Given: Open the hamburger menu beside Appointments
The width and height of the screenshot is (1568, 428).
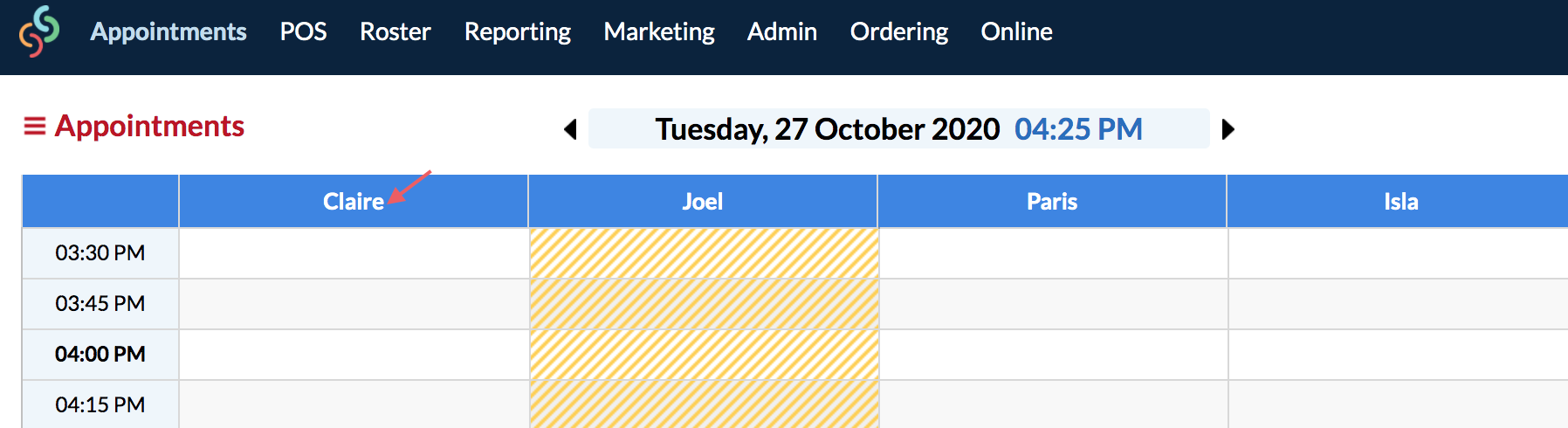Looking at the screenshot, I should coord(34,127).
